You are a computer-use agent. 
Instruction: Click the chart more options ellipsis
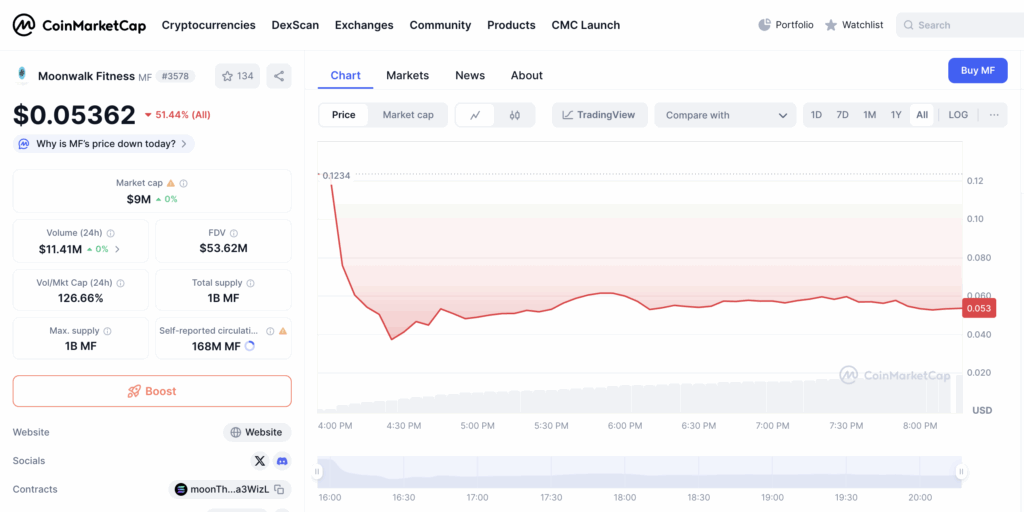[x=993, y=115]
